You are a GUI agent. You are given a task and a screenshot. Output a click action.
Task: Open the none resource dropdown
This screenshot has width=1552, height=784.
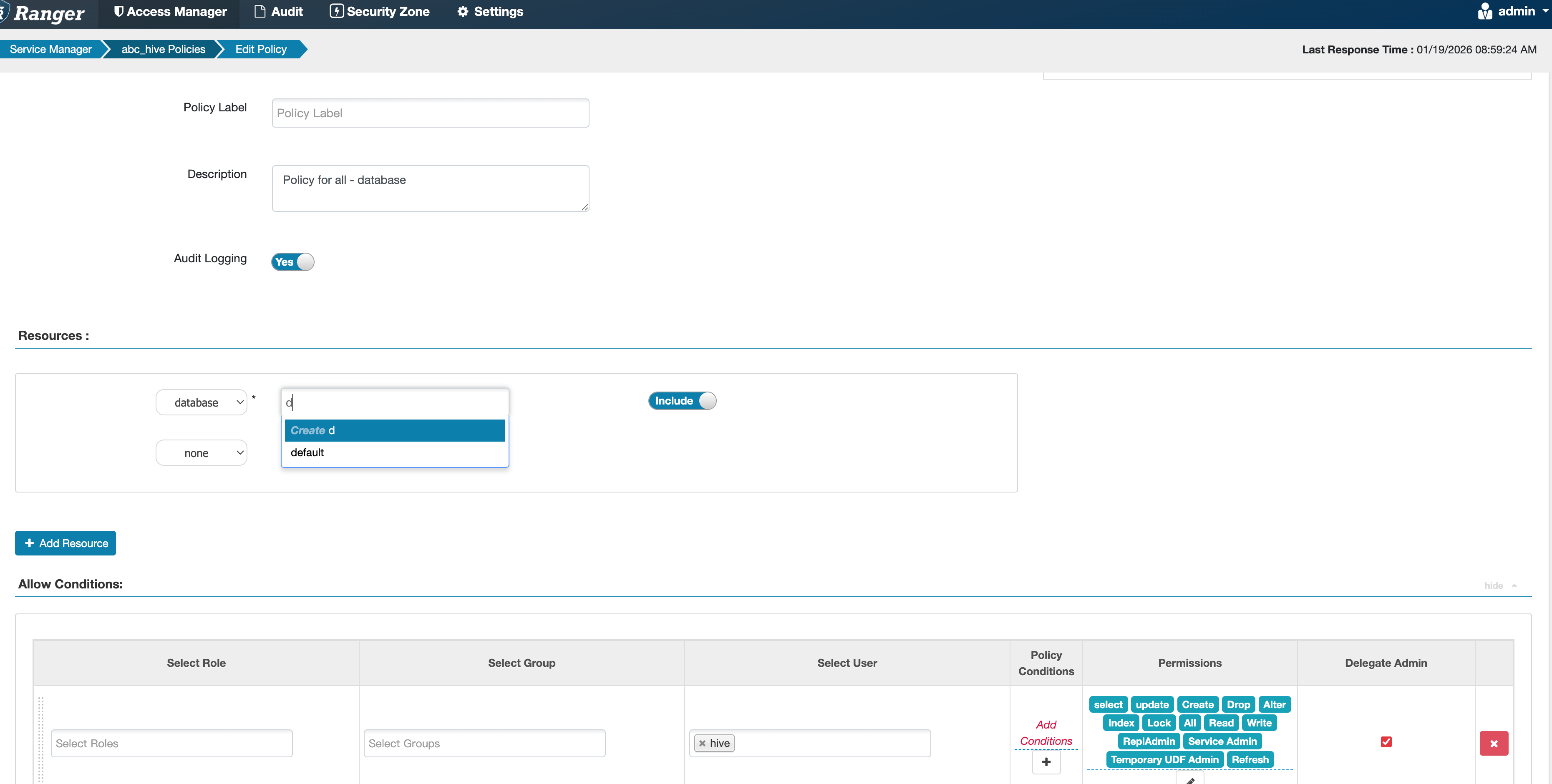point(201,453)
